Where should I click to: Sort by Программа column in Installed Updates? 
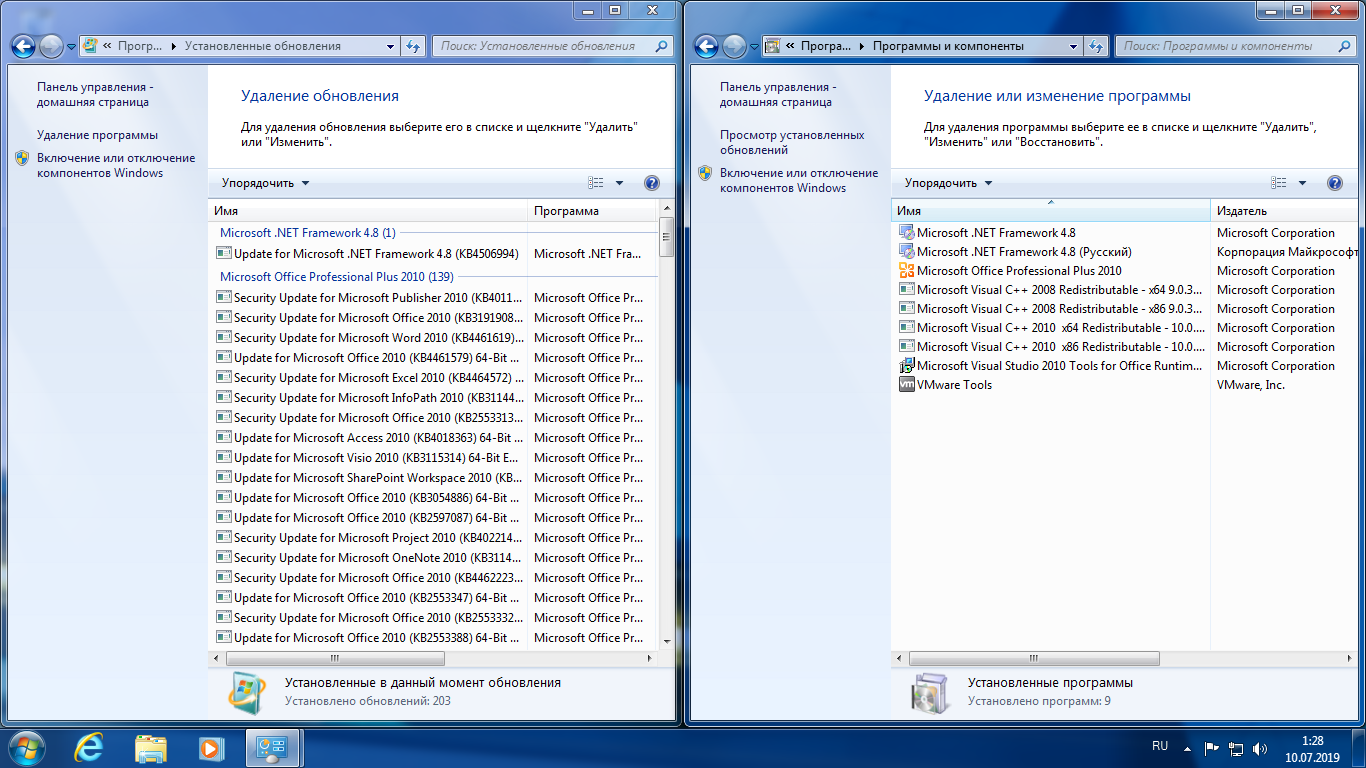(x=592, y=211)
